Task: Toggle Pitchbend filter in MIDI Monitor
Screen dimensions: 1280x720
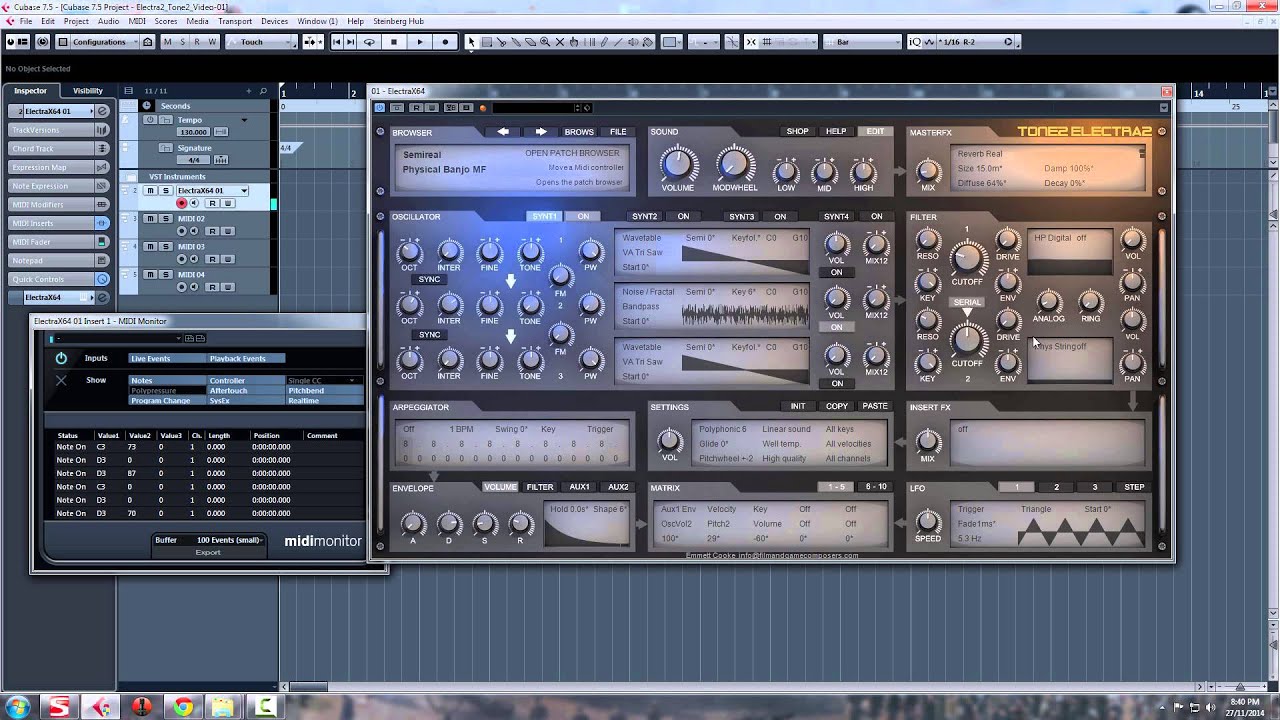Action: (324, 391)
